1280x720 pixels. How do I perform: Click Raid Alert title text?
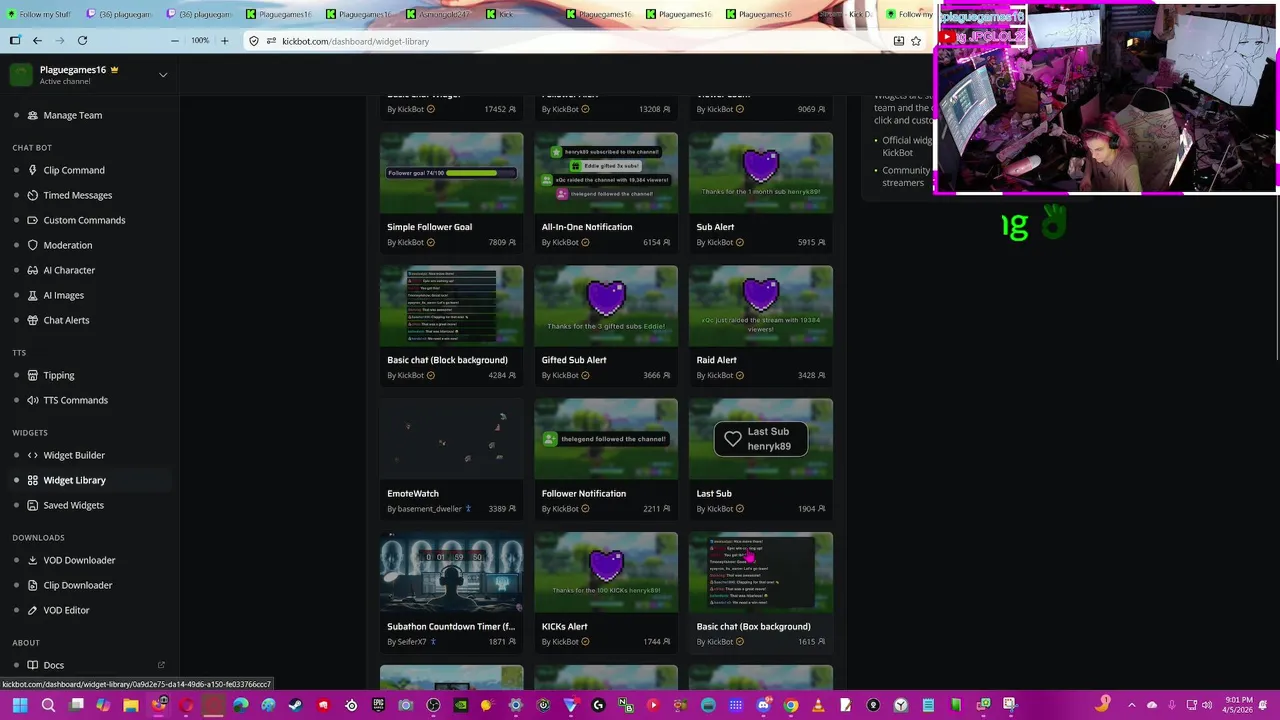716,360
